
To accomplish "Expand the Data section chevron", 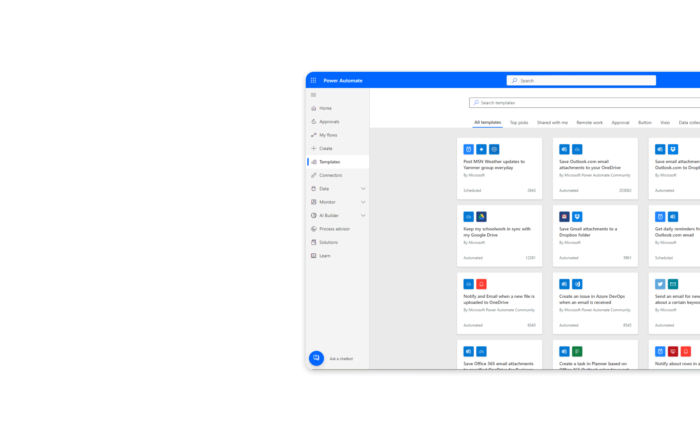I will click(x=363, y=189).
